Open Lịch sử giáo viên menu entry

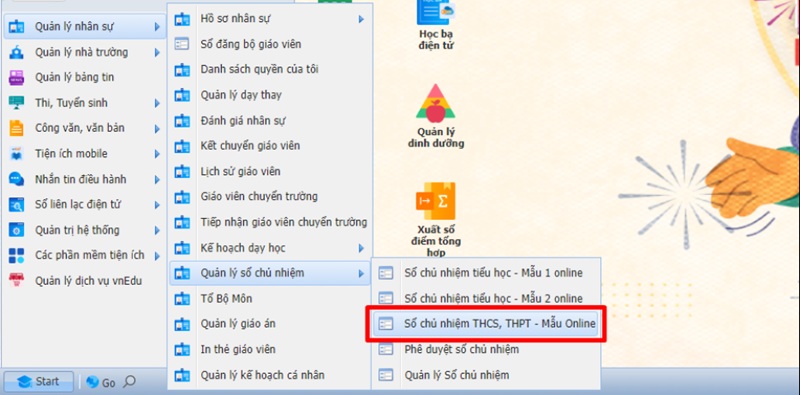(270, 171)
